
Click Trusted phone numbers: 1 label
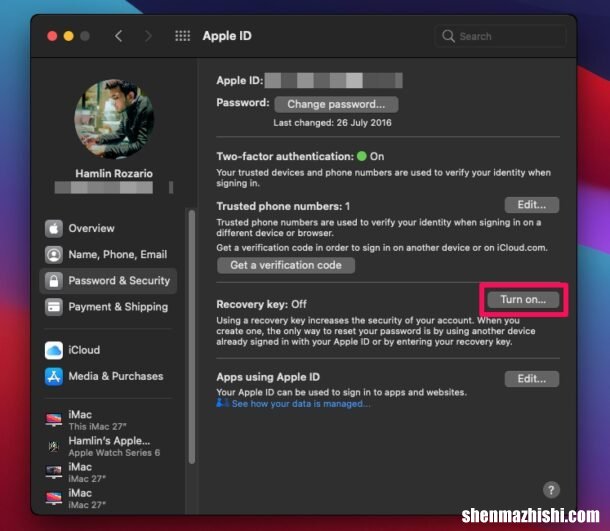point(283,206)
